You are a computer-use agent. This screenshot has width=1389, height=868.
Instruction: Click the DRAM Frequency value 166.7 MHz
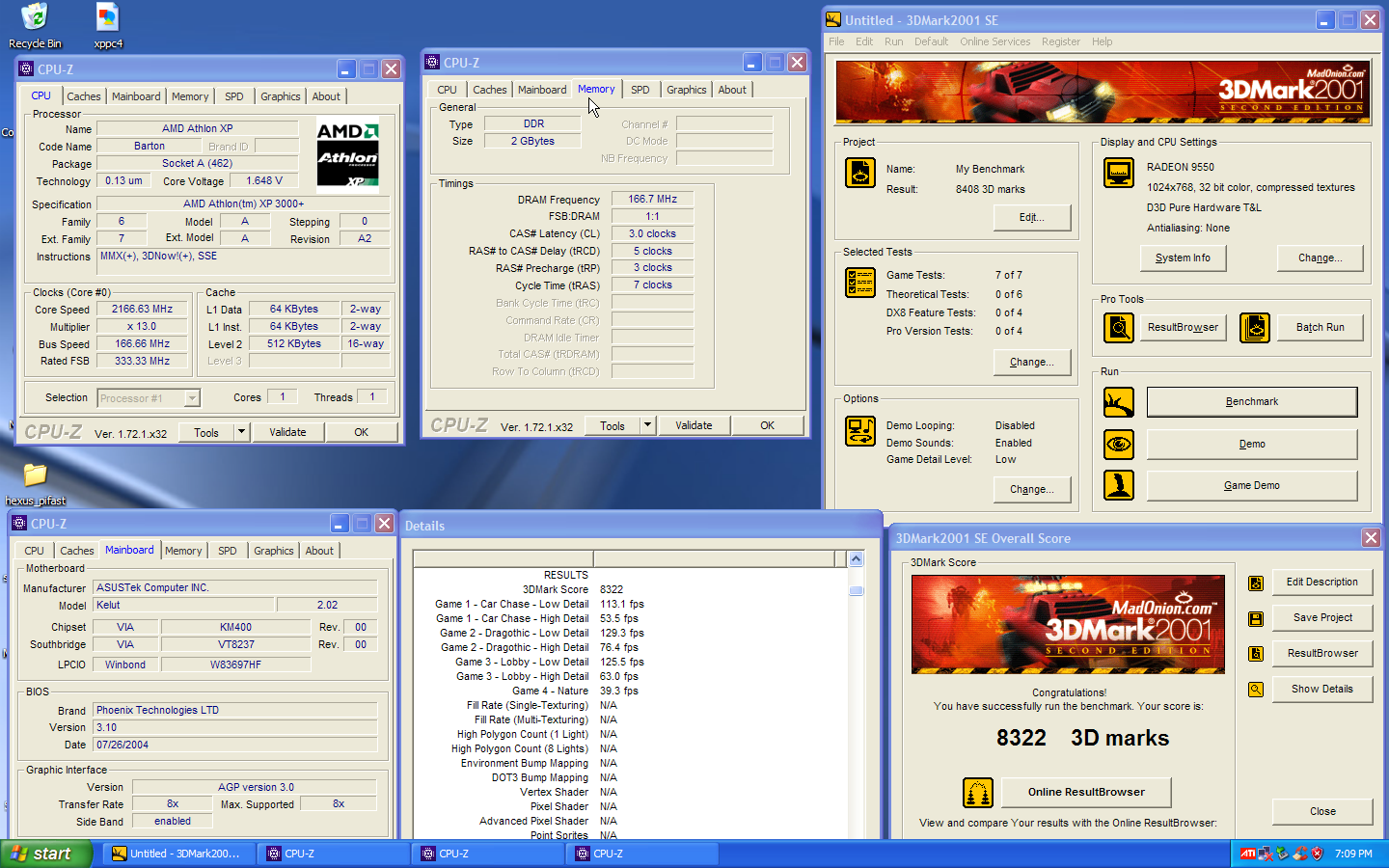click(x=653, y=200)
